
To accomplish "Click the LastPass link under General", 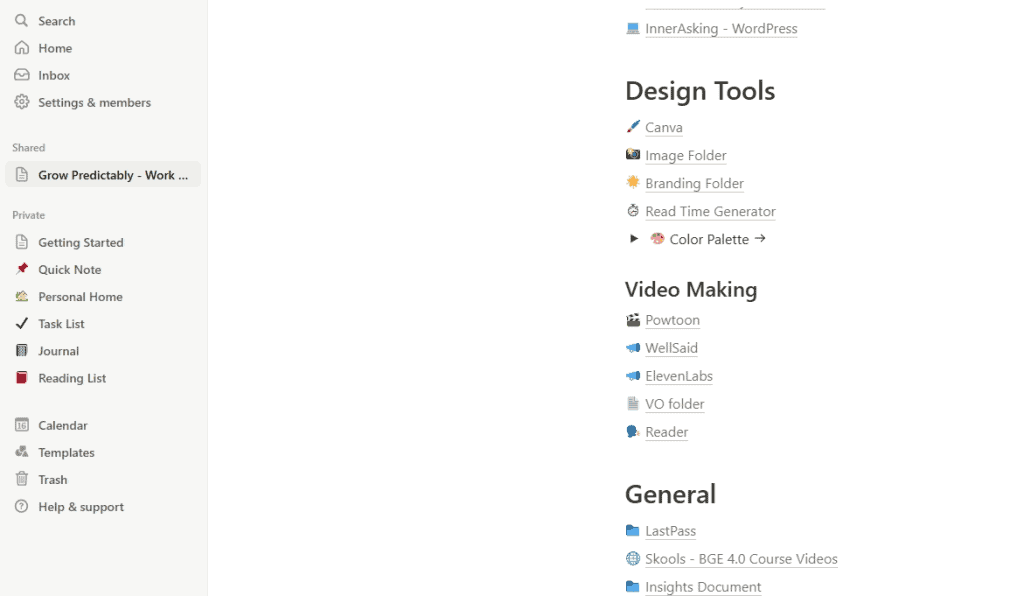I will [x=670, y=531].
